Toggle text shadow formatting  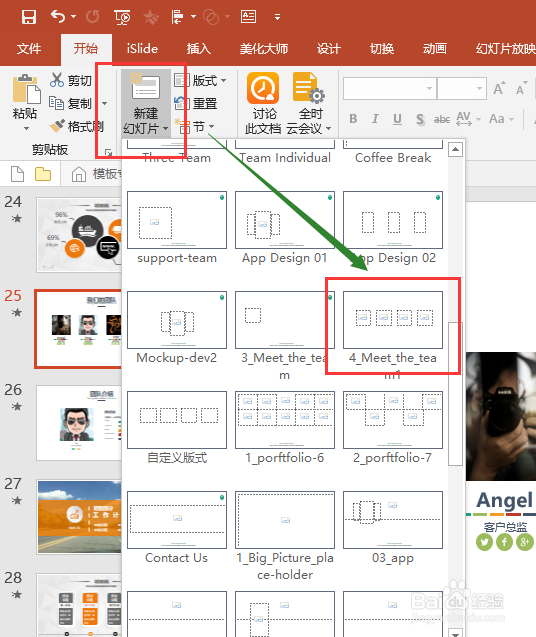click(420, 119)
